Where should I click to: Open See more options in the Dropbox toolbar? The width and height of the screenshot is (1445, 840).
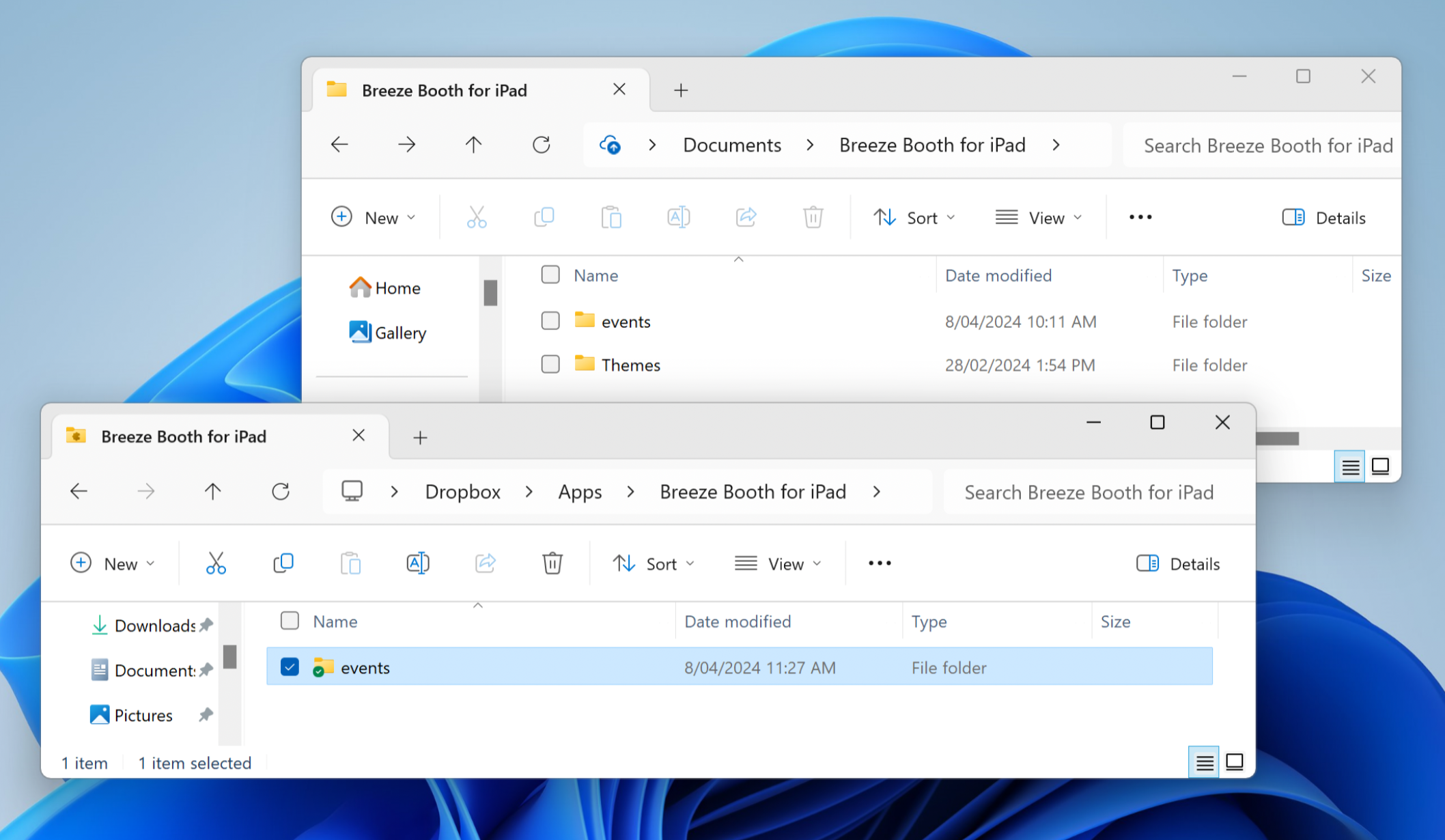point(880,563)
